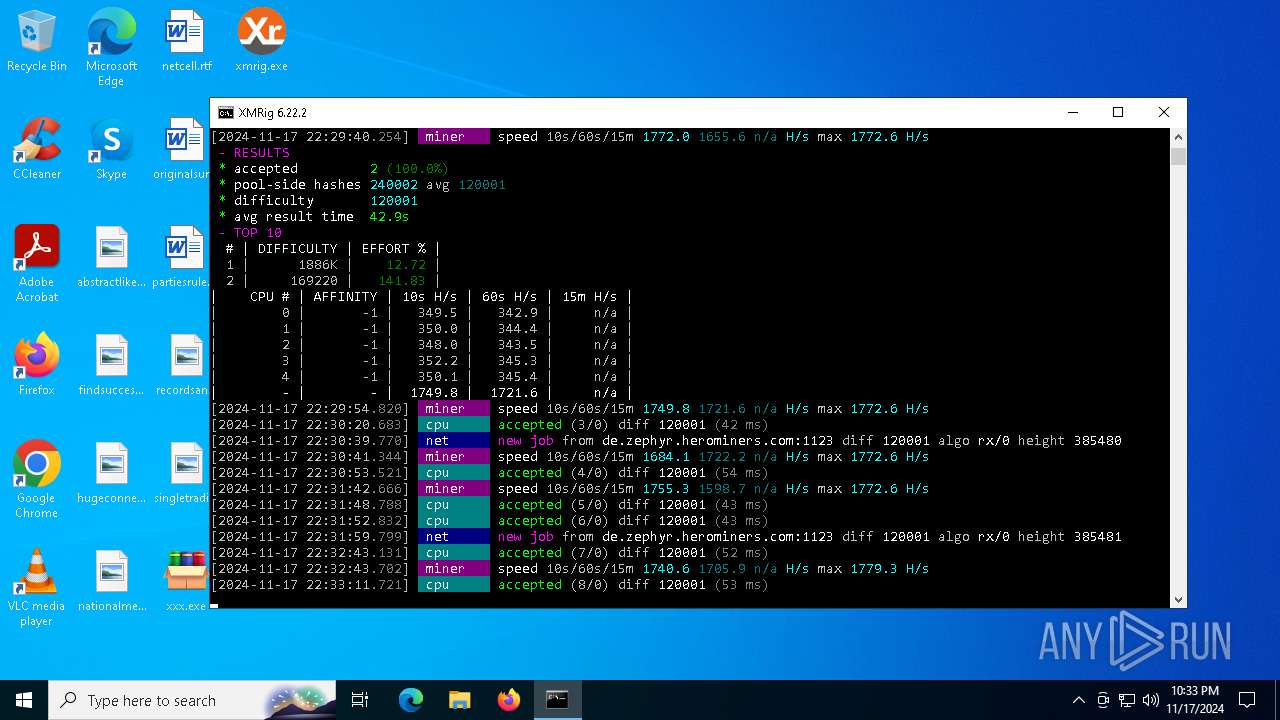Click the console scrollbar down arrow
Screen dimensions: 1280x720
coord(1178,599)
